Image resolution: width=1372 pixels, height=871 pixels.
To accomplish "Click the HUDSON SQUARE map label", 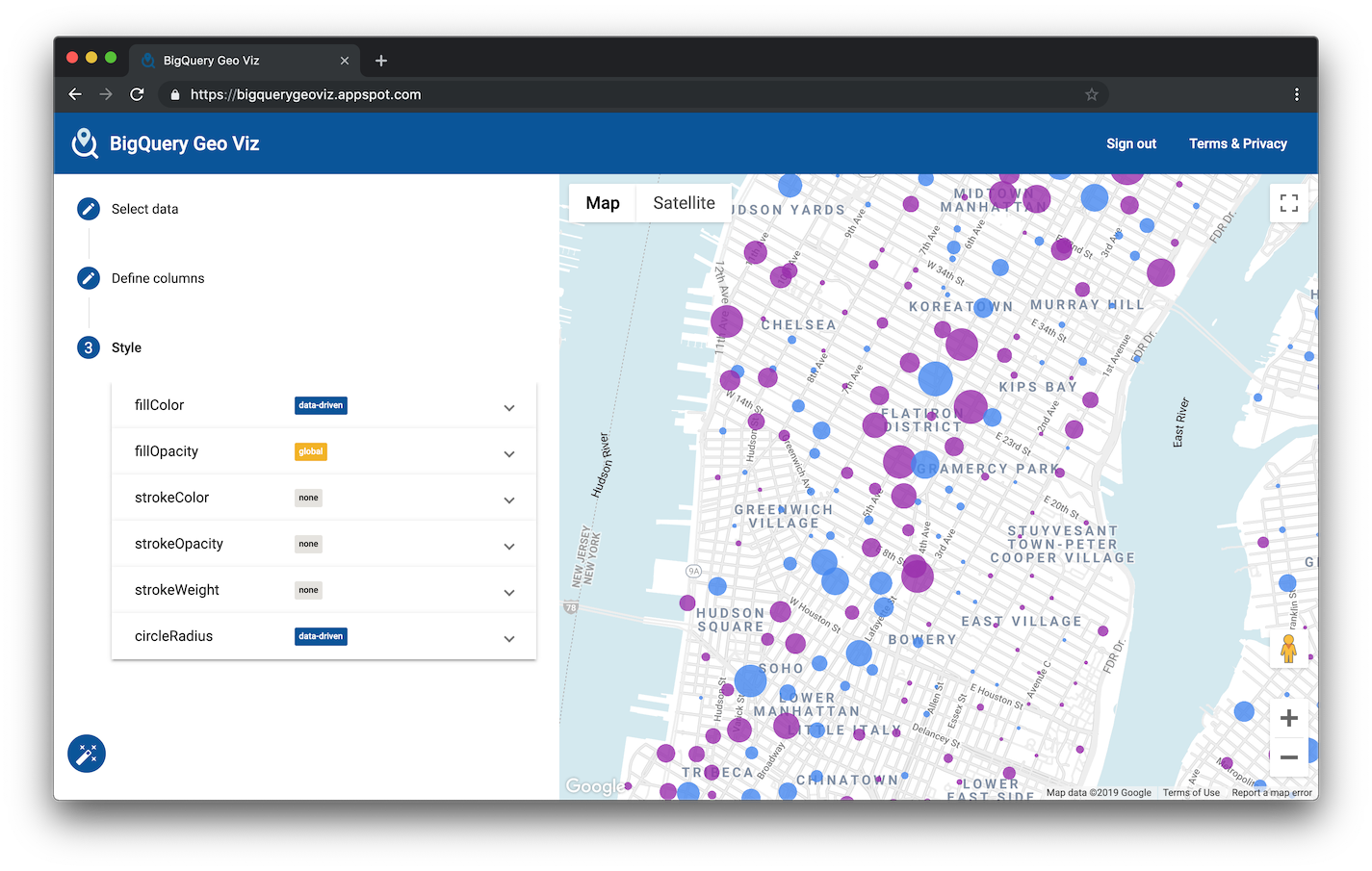I will coord(731,620).
